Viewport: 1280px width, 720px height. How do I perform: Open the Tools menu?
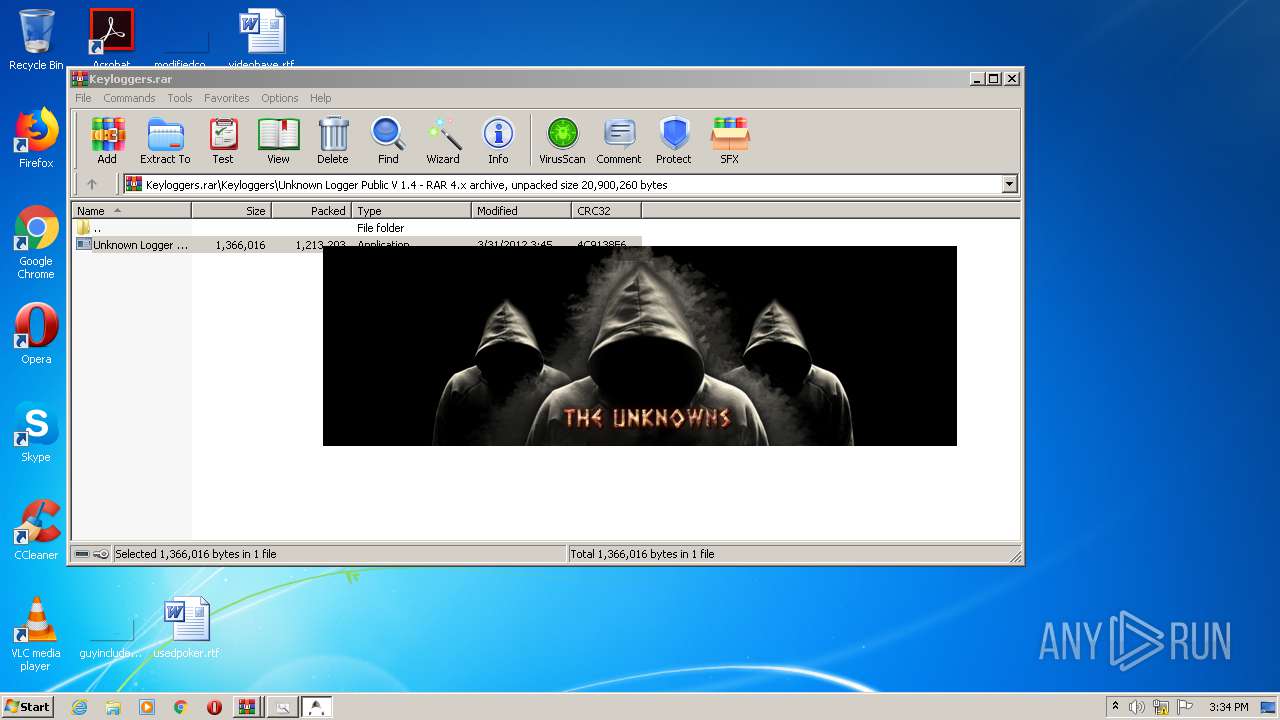(180, 98)
